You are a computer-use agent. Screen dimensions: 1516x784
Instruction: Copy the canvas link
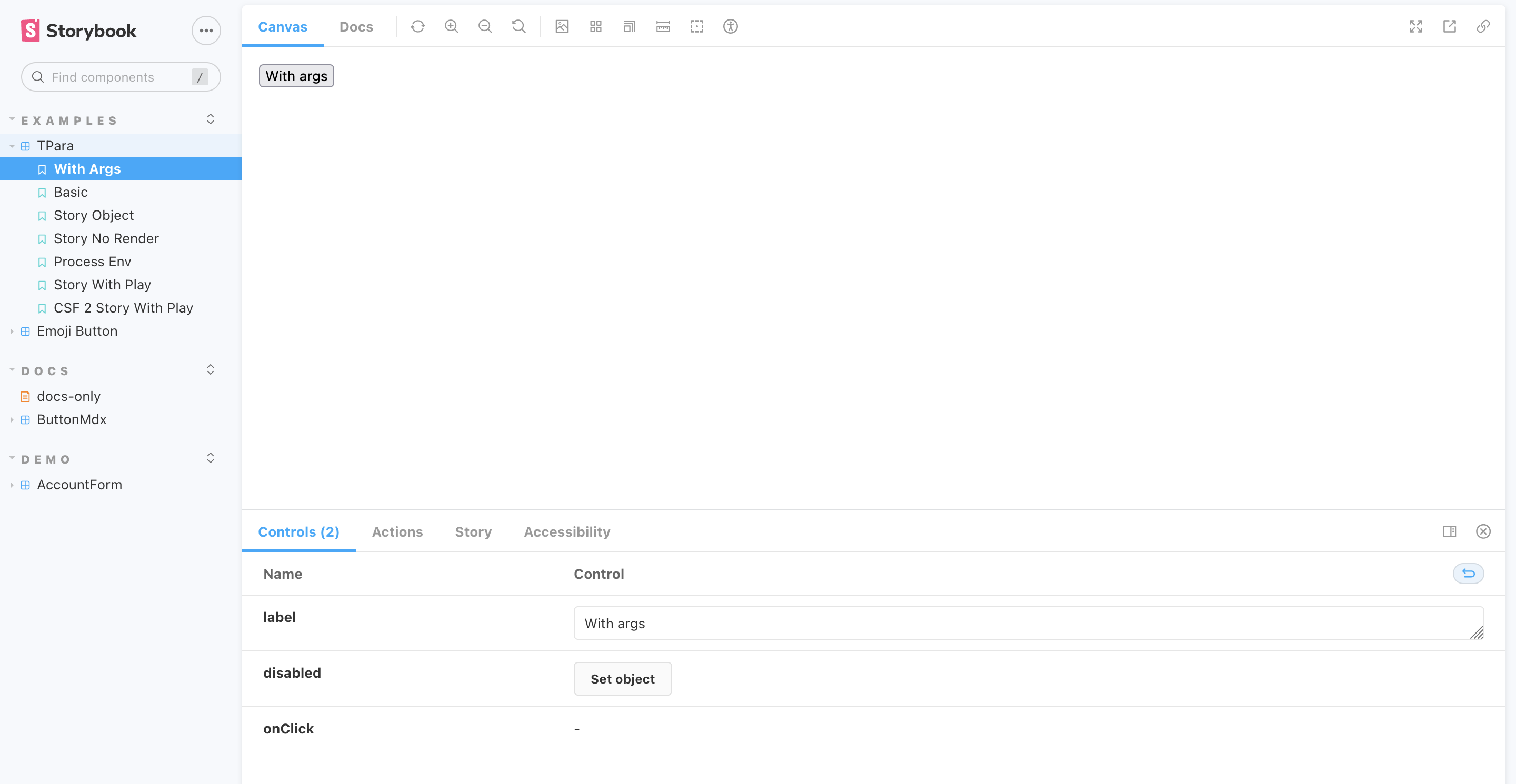pyautogui.click(x=1483, y=26)
